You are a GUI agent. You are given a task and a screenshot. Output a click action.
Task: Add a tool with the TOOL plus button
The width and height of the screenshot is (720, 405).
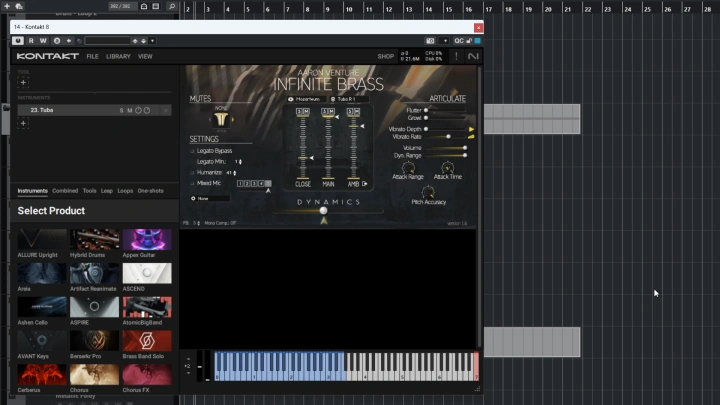pos(23,83)
